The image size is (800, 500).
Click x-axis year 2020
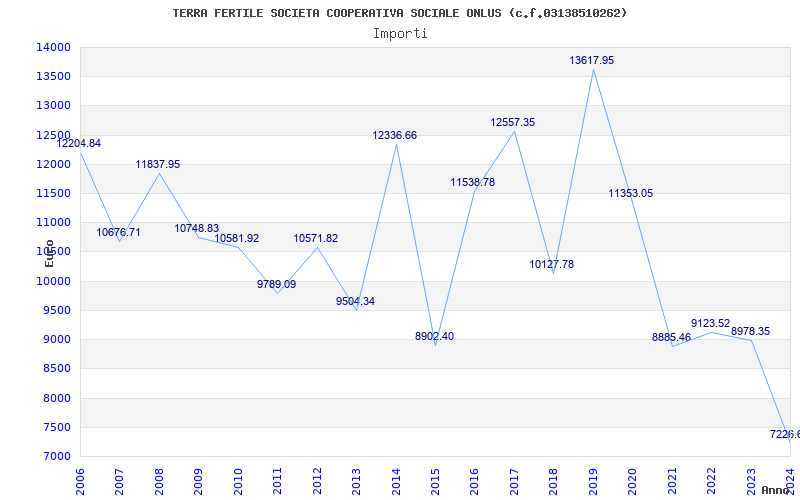(x=633, y=481)
